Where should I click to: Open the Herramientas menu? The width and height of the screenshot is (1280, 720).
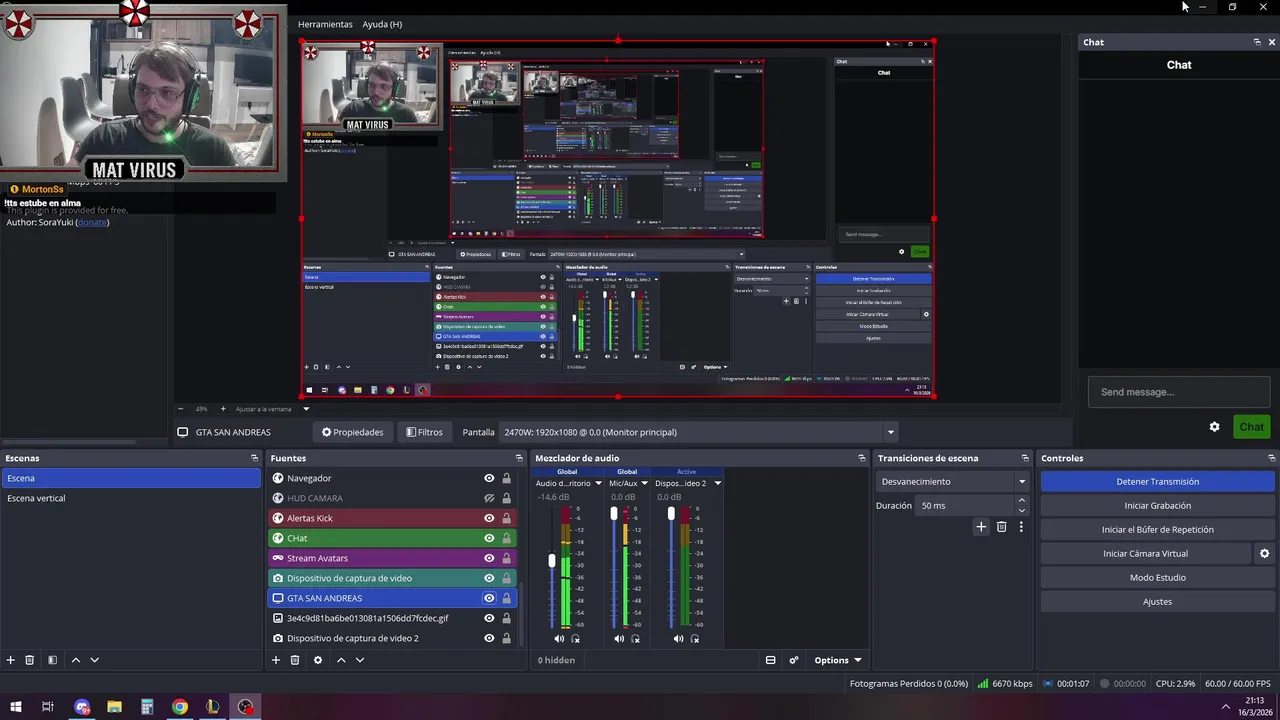pos(325,24)
